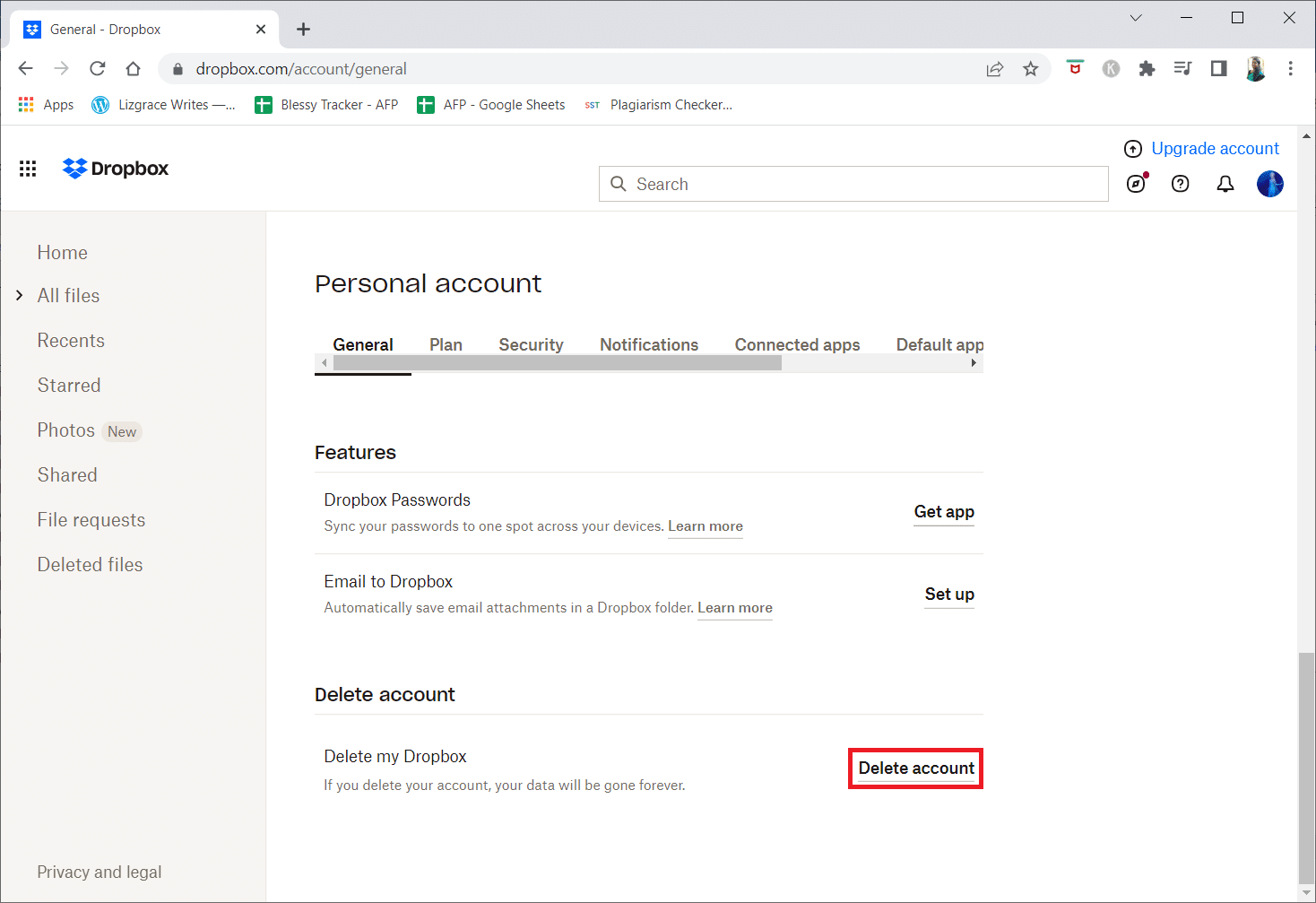The image size is (1316, 903).
Task: Switch to the Plan tab
Action: (446, 345)
